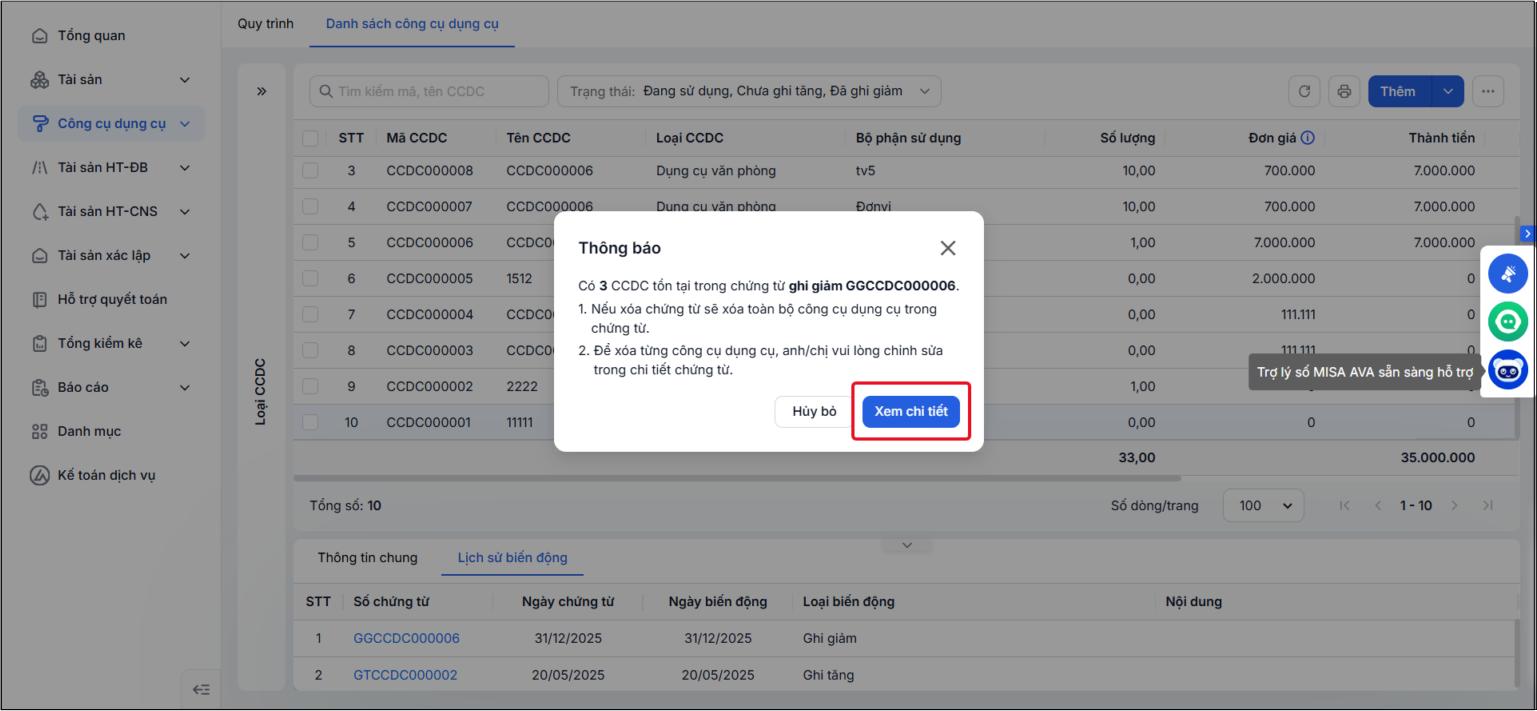This screenshot has width=1537, height=711.
Task: Open the Trạng thái status dropdown
Action: tap(749, 91)
